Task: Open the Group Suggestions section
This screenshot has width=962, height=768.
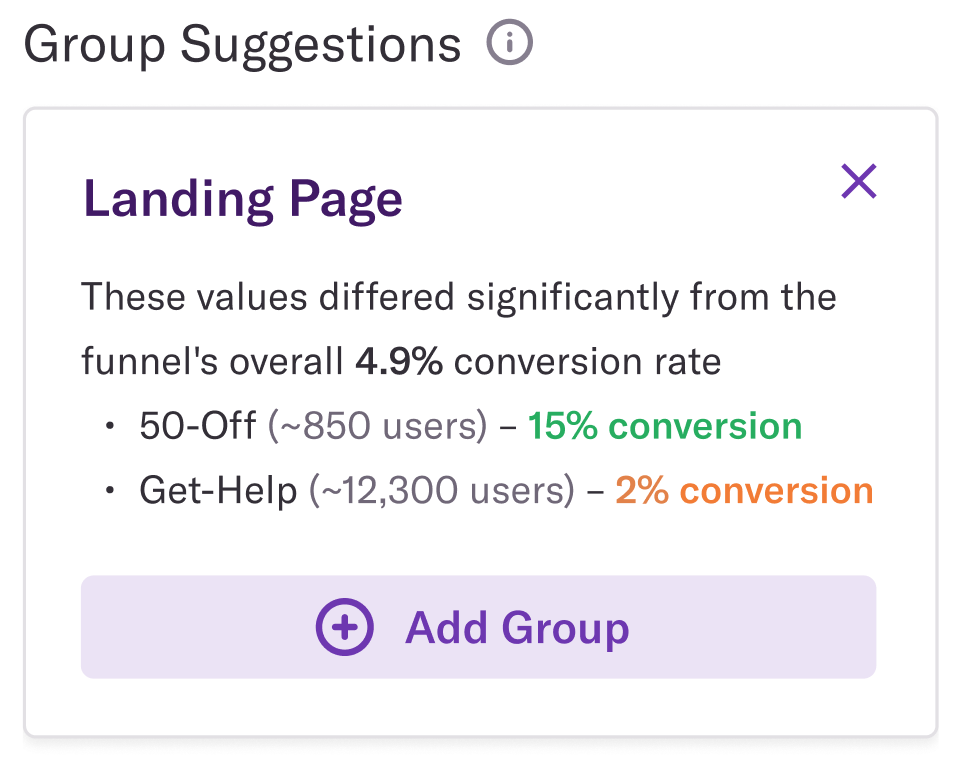Action: pos(243,42)
